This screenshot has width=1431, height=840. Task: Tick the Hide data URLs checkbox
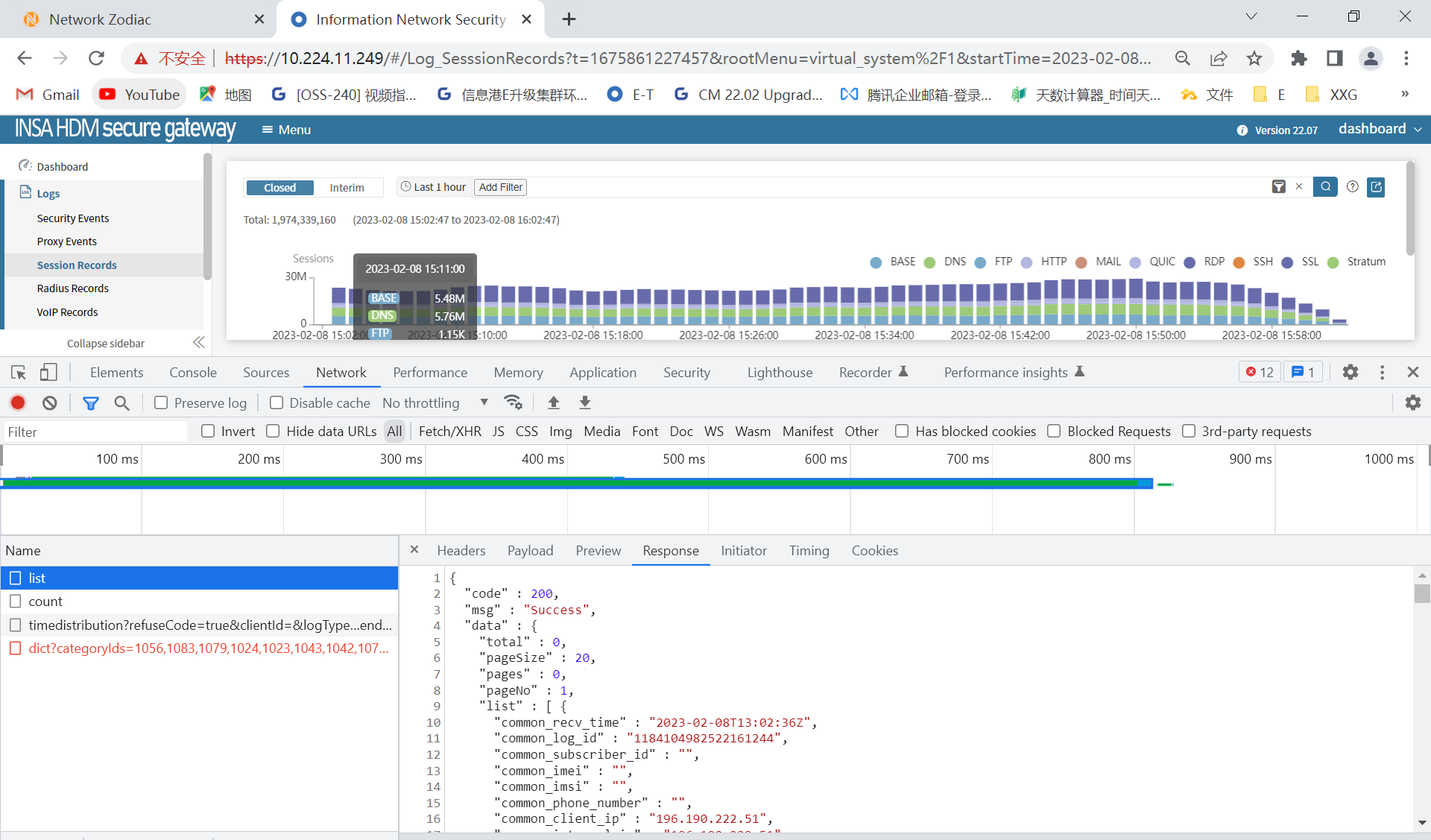click(273, 431)
